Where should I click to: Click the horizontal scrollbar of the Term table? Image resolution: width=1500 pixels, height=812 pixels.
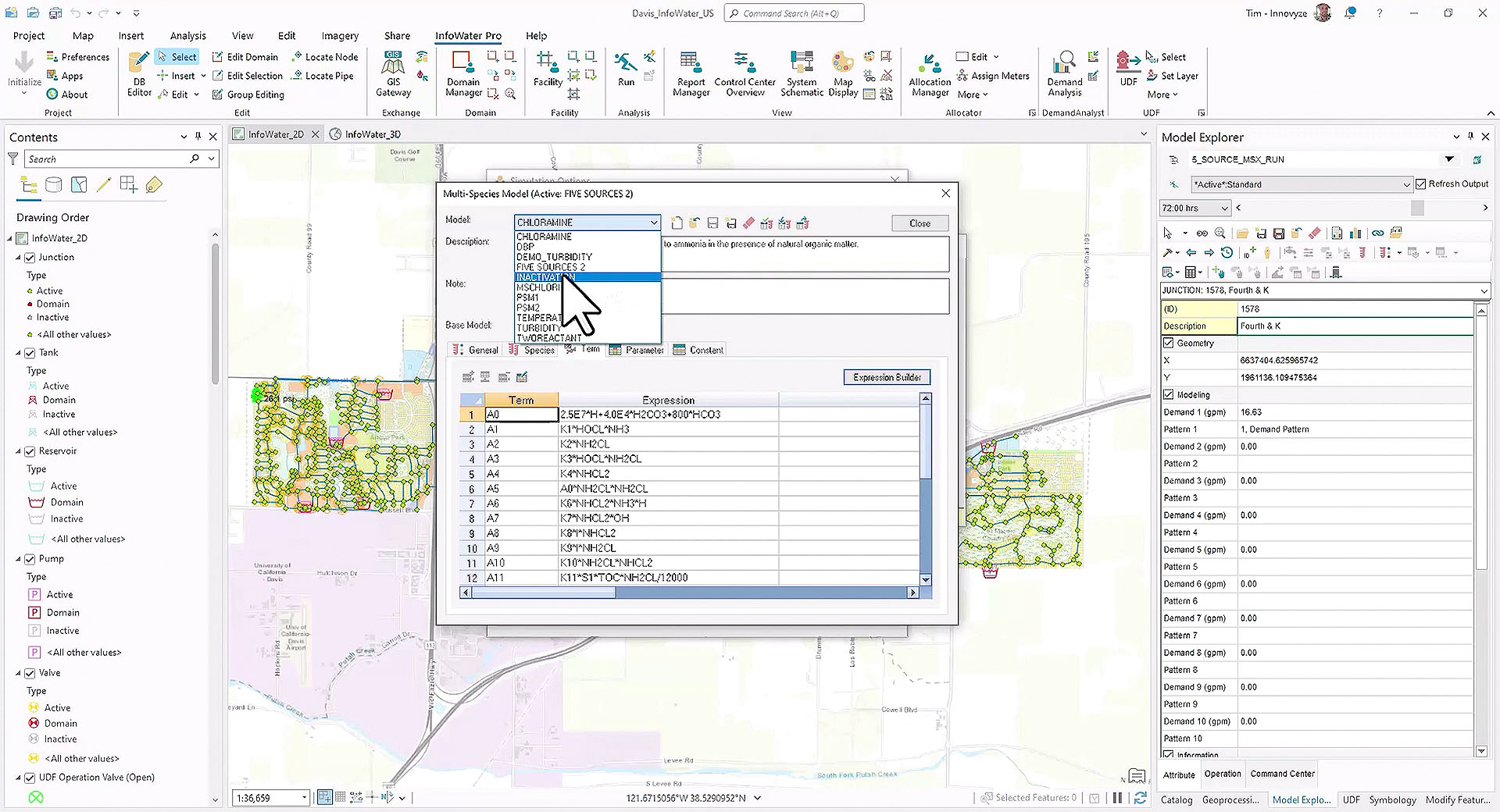(689, 593)
